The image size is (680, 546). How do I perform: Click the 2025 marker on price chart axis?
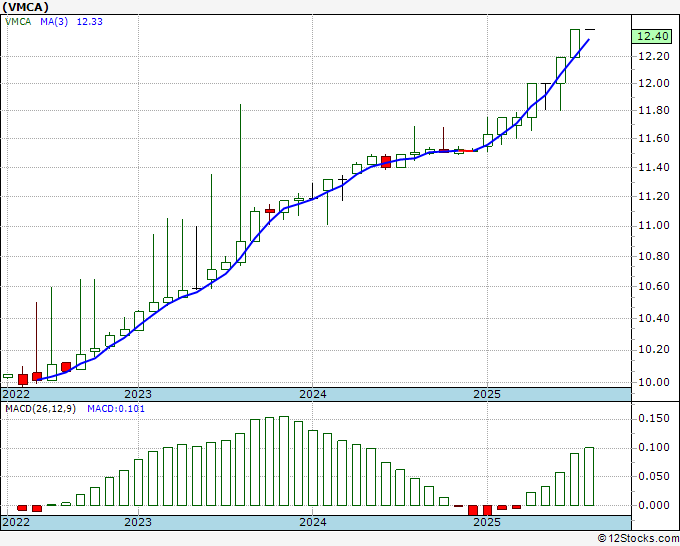point(486,394)
